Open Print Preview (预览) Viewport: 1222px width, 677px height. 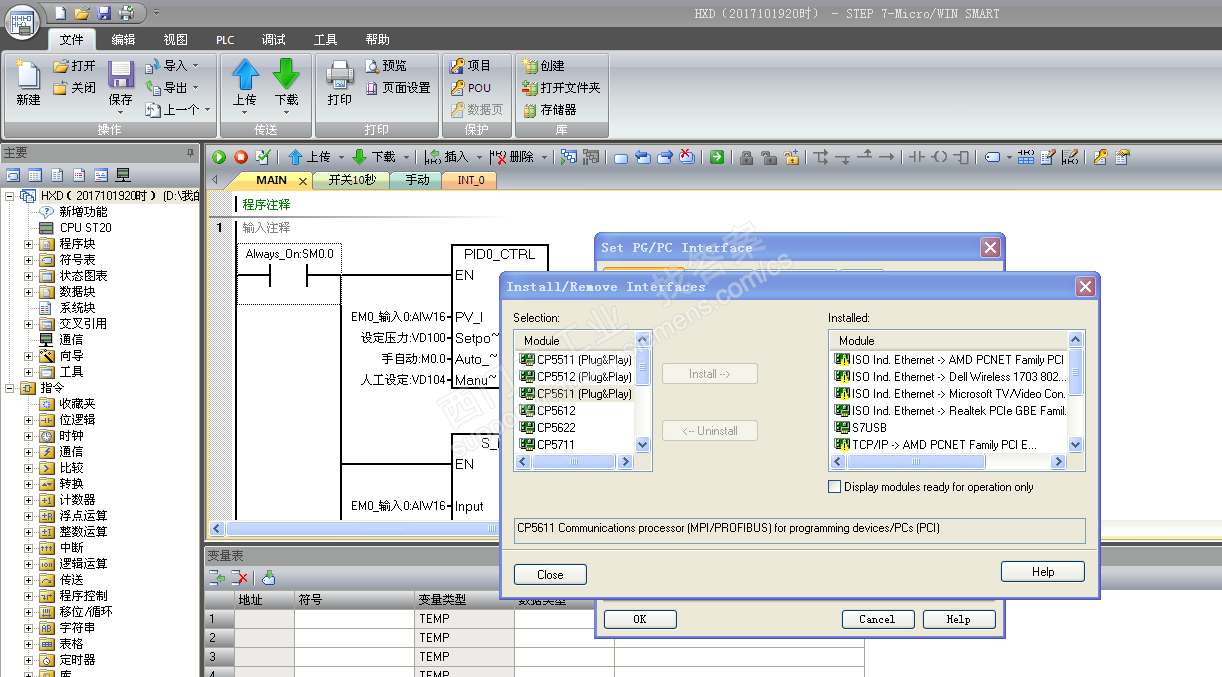386,66
